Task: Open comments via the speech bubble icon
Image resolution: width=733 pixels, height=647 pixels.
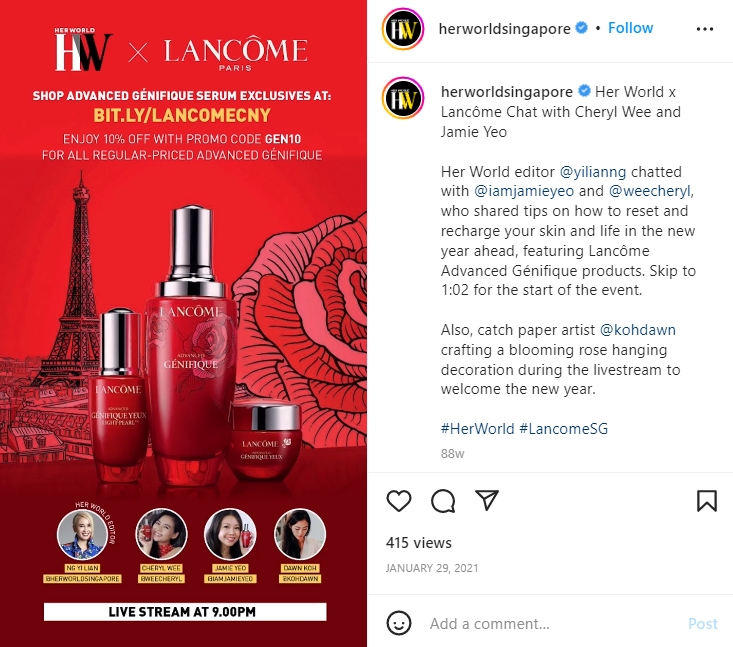Action: pyautogui.click(x=443, y=501)
